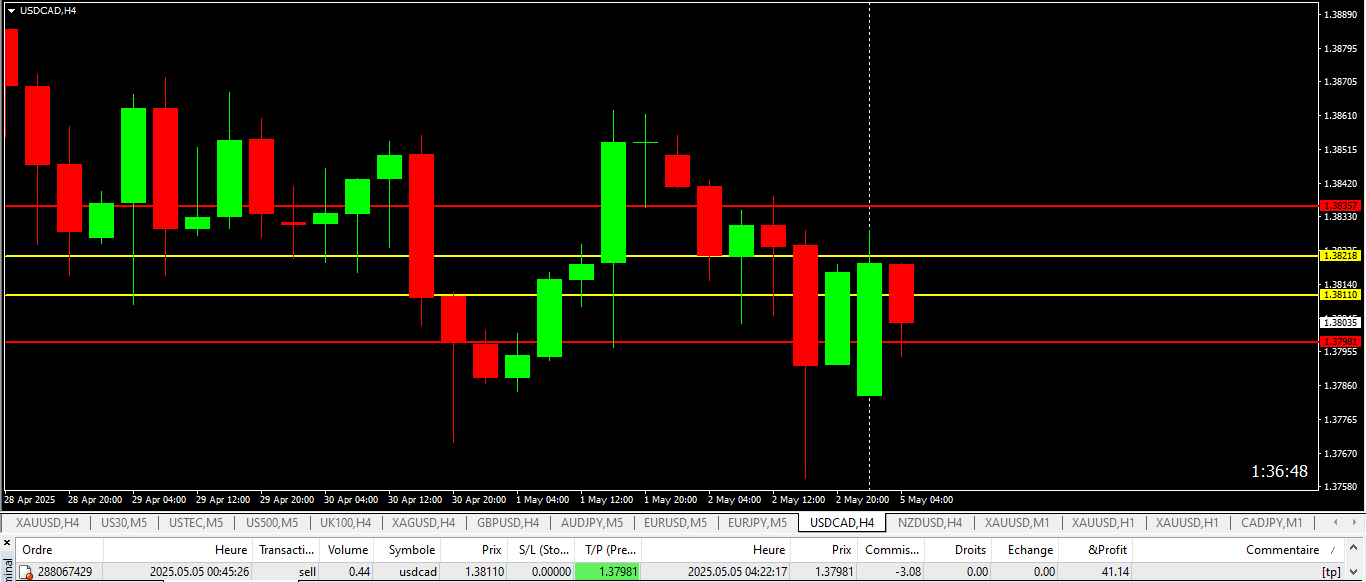Open the USDCAD,H4 chart title dropdown arrow
Viewport: 1366px width, 582px height.
(11, 10)
